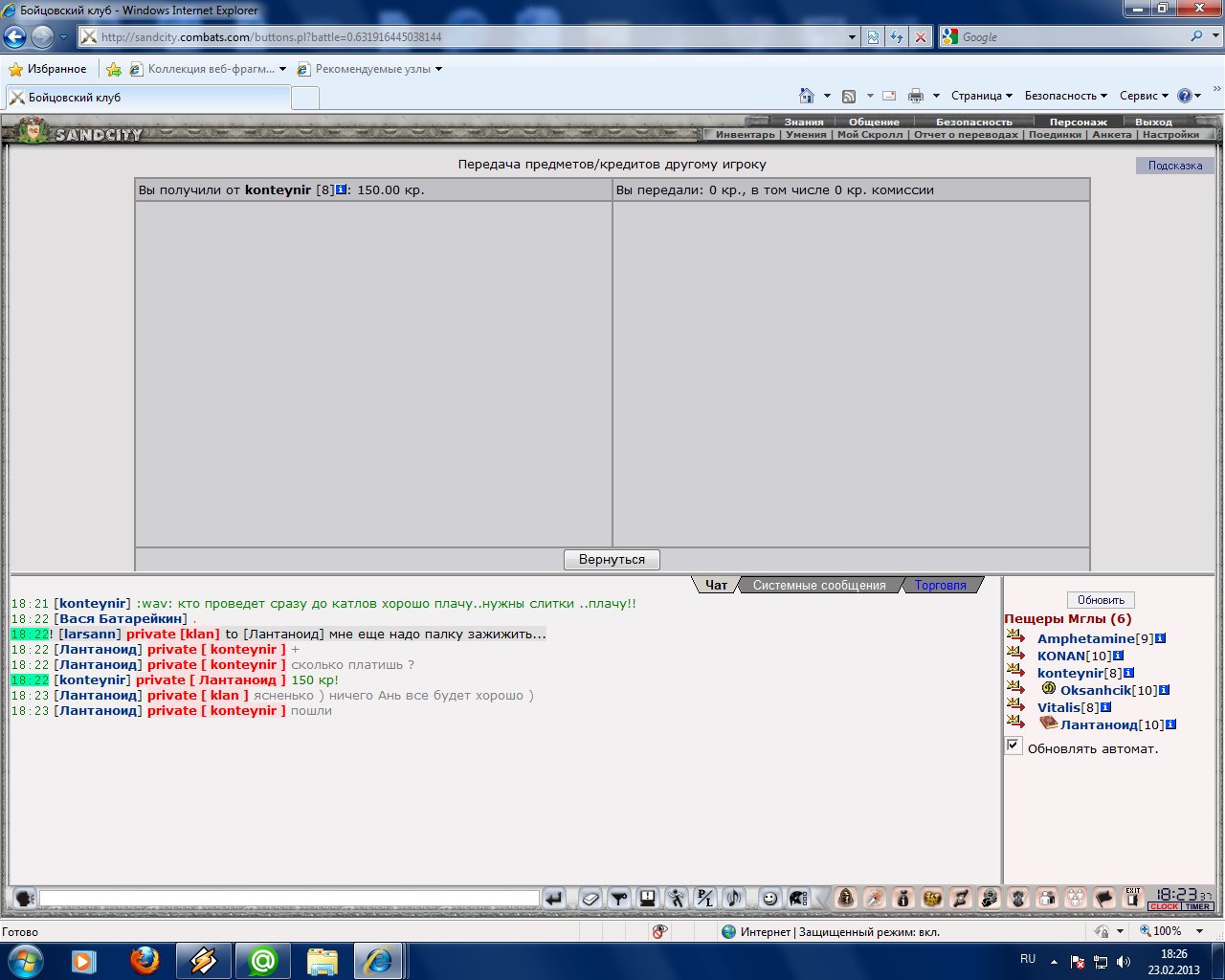Image resolution: width=1225 pixels, height=980 pixels.
Task: Click the scroll icon in bottom toolbar
Action: [961, 898]
